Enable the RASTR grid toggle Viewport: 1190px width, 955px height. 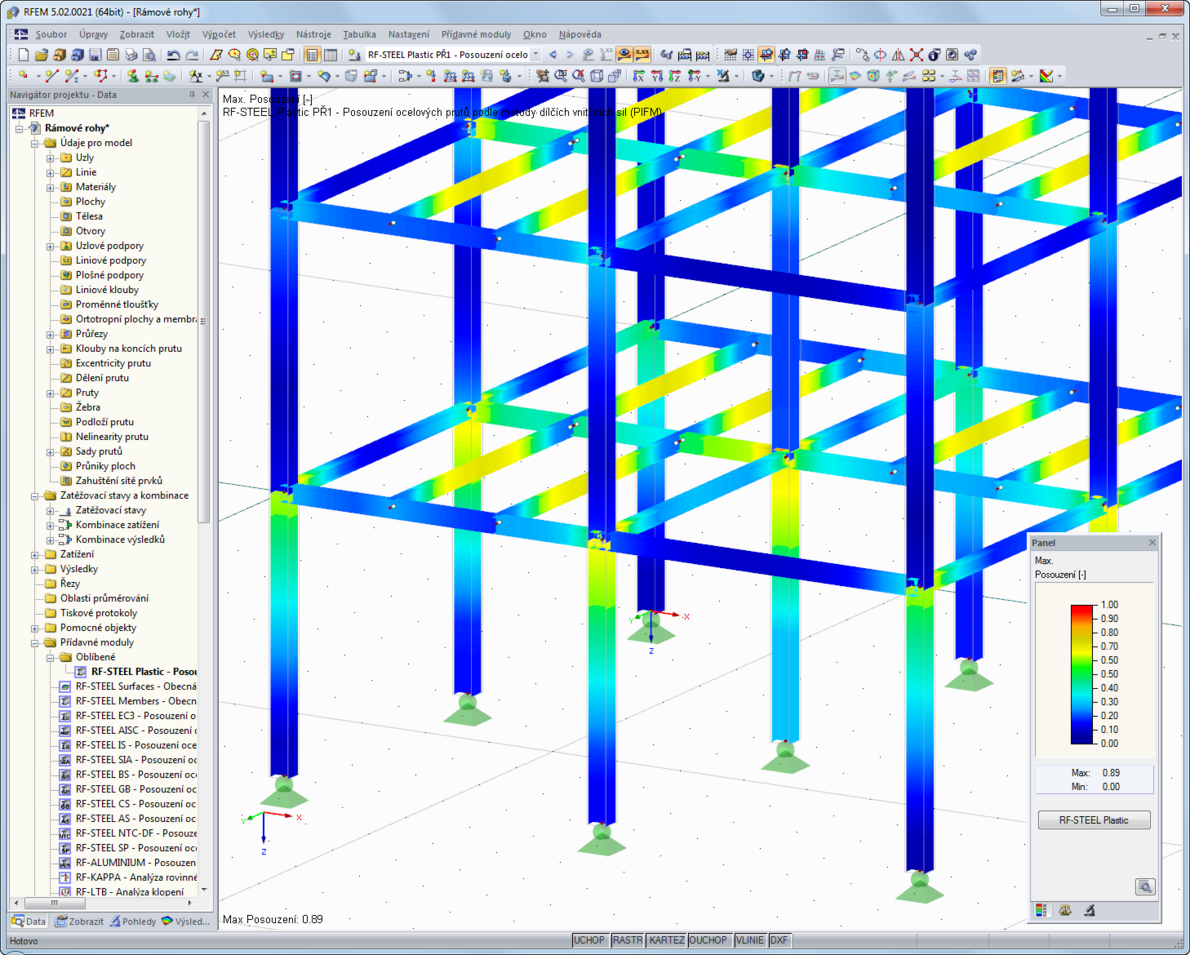click(x=628, y=940)
